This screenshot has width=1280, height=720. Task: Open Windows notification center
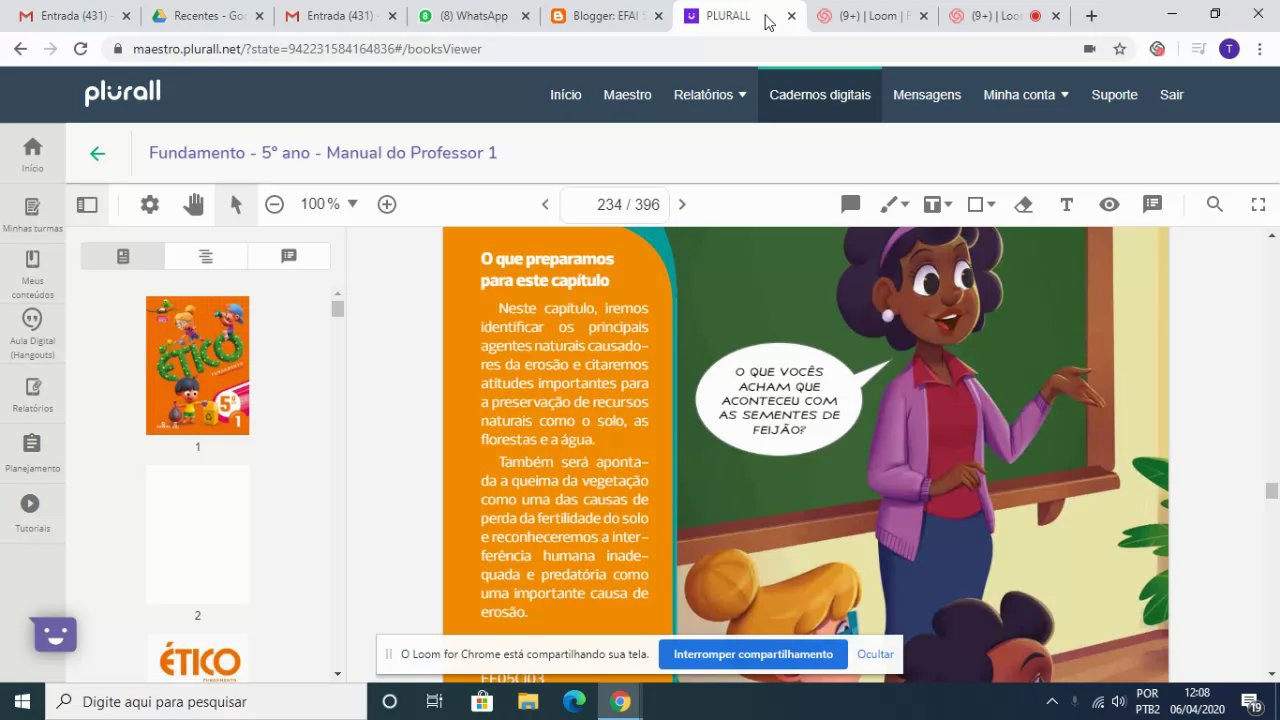tap(1251, 702)
